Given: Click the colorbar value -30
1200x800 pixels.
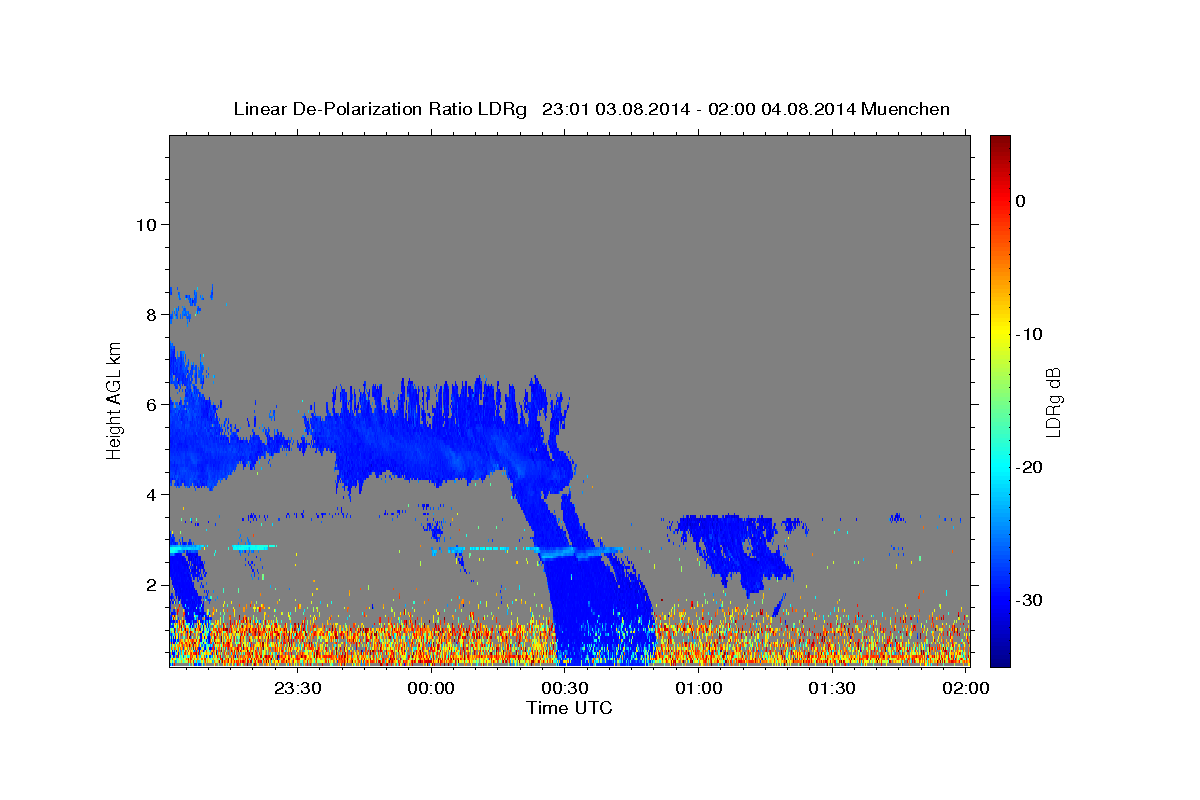Looking at the screenshot, I should 1029,600.
